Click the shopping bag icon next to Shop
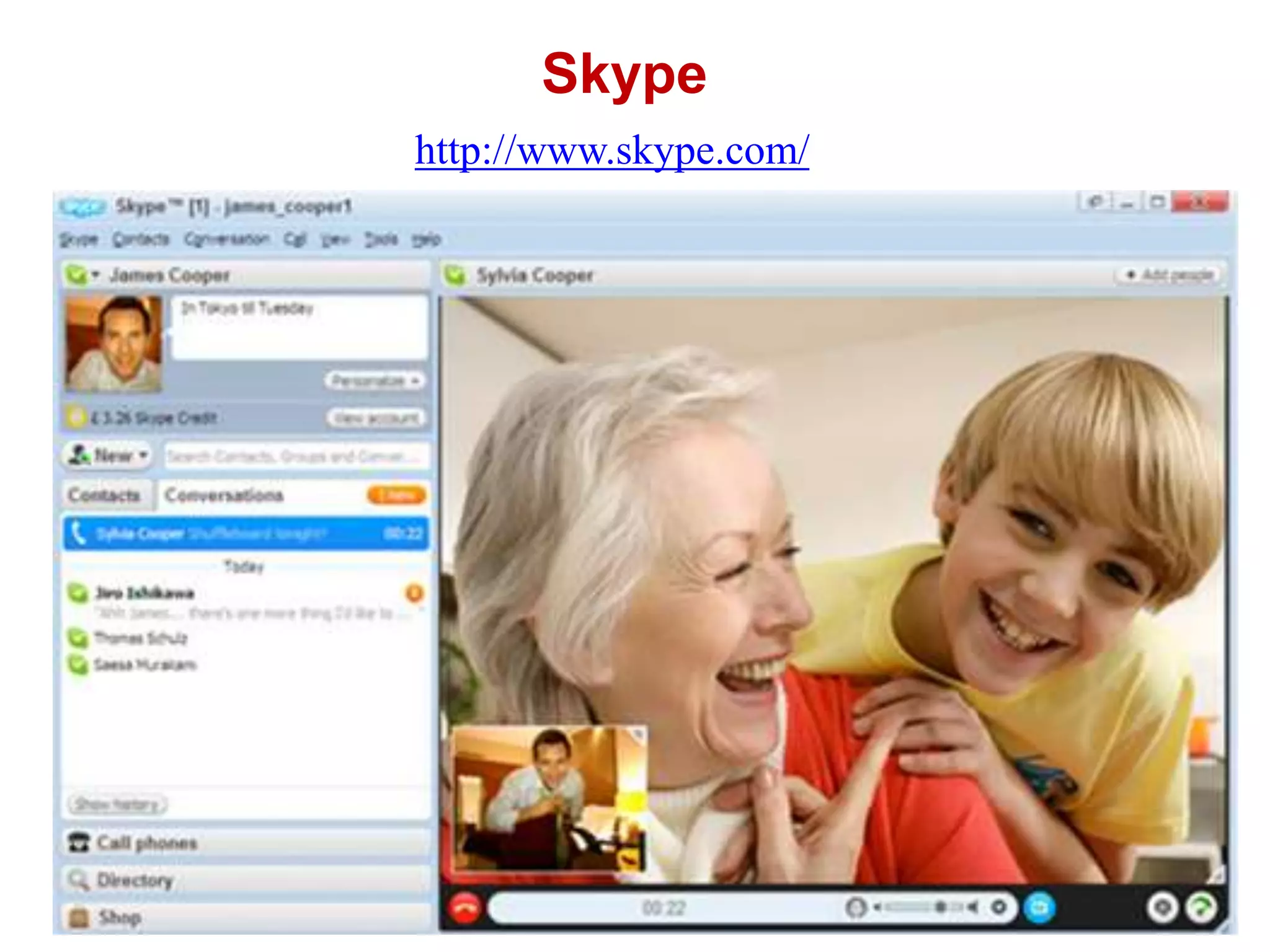 tap(78, 918)
